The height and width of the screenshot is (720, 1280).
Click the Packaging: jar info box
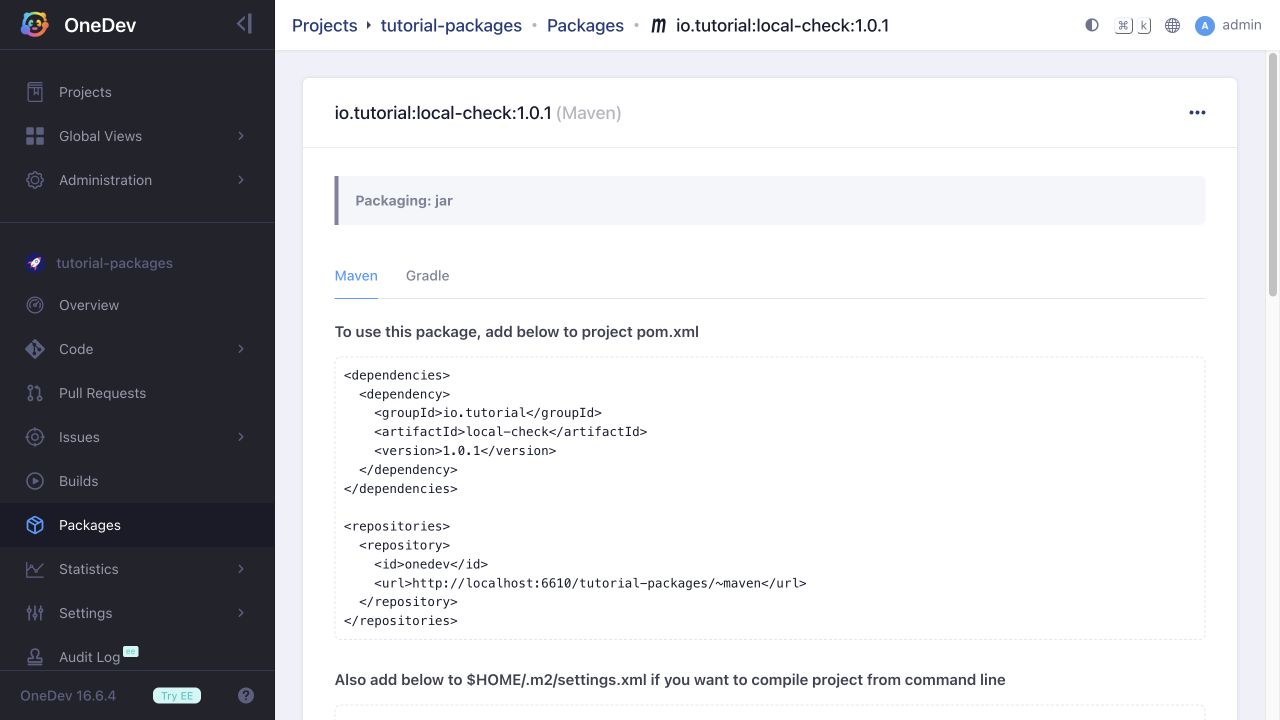click(770, 200)
